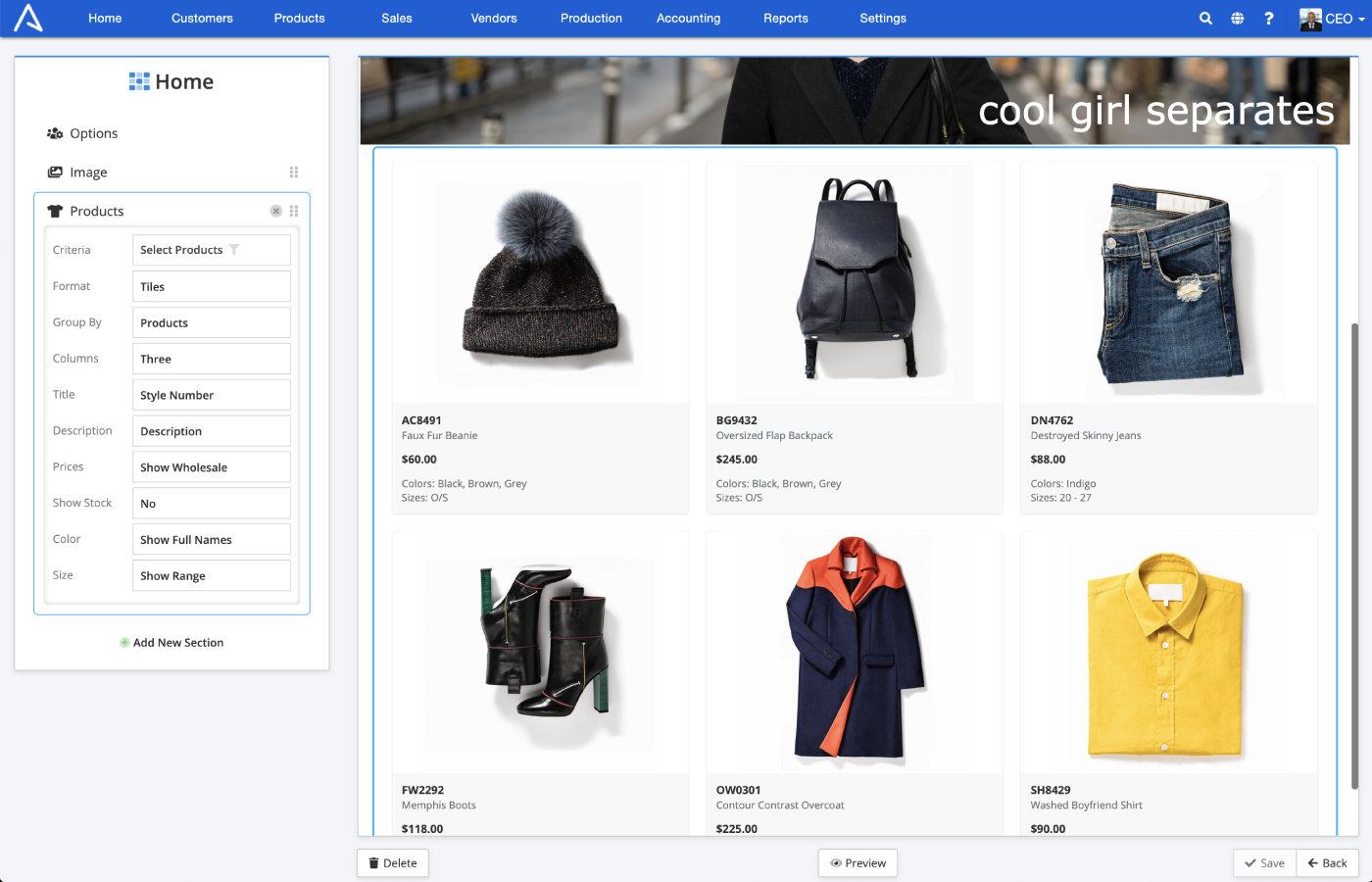This screenshot has width=1372, height=882.
Task: Click the Image section picture icon
Action: [x=56, y=171]
